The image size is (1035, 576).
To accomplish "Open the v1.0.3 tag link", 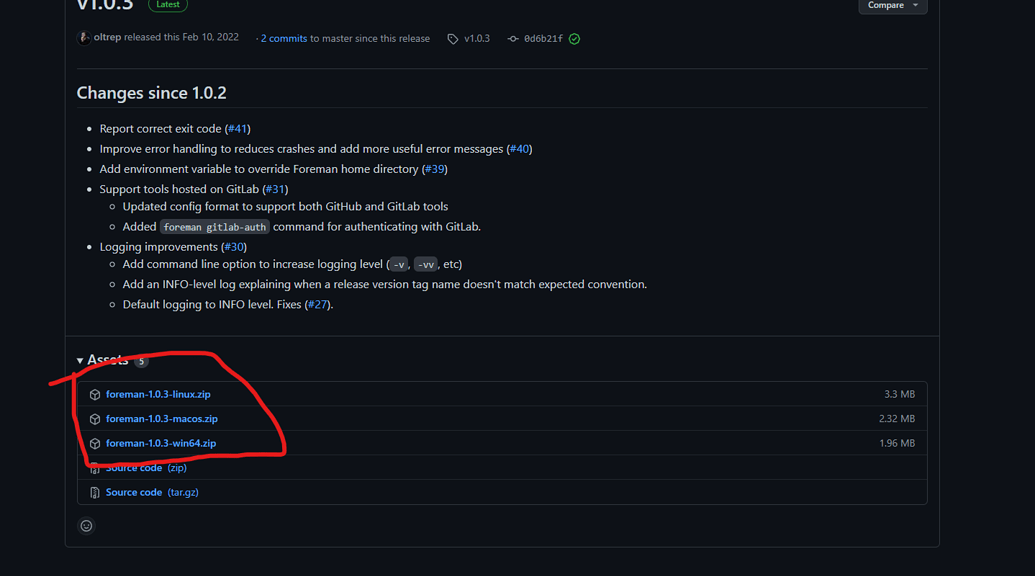I will pyautogui.click(x=477, y=38).
